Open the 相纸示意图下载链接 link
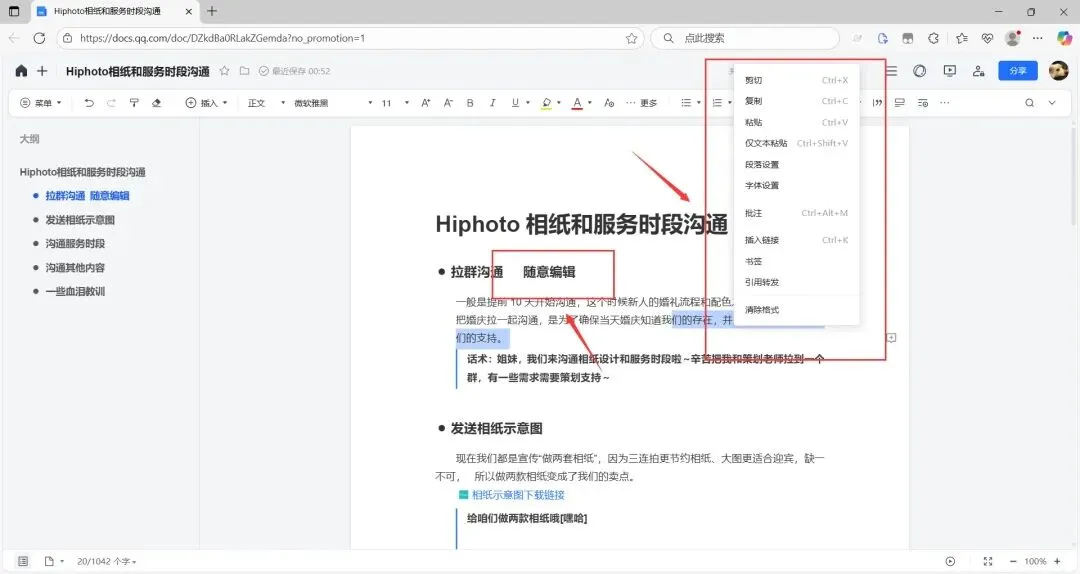The image size is (1080, 574). pyautogui.click(x=518, y=495)
